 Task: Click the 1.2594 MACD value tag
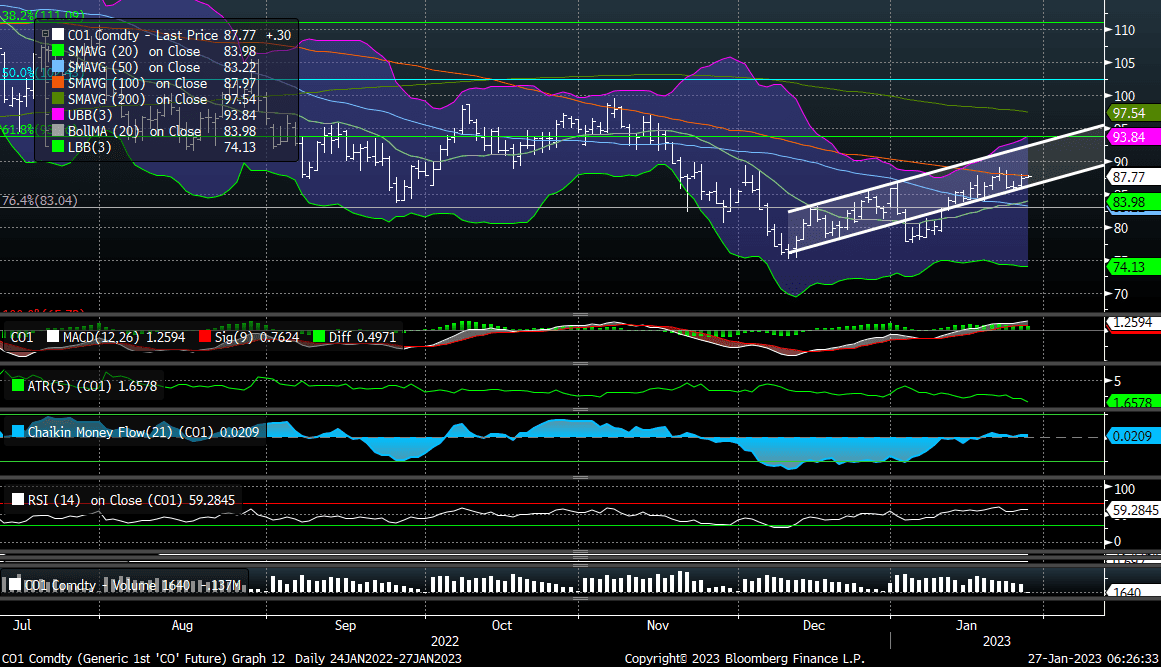tap(1132, 323)
